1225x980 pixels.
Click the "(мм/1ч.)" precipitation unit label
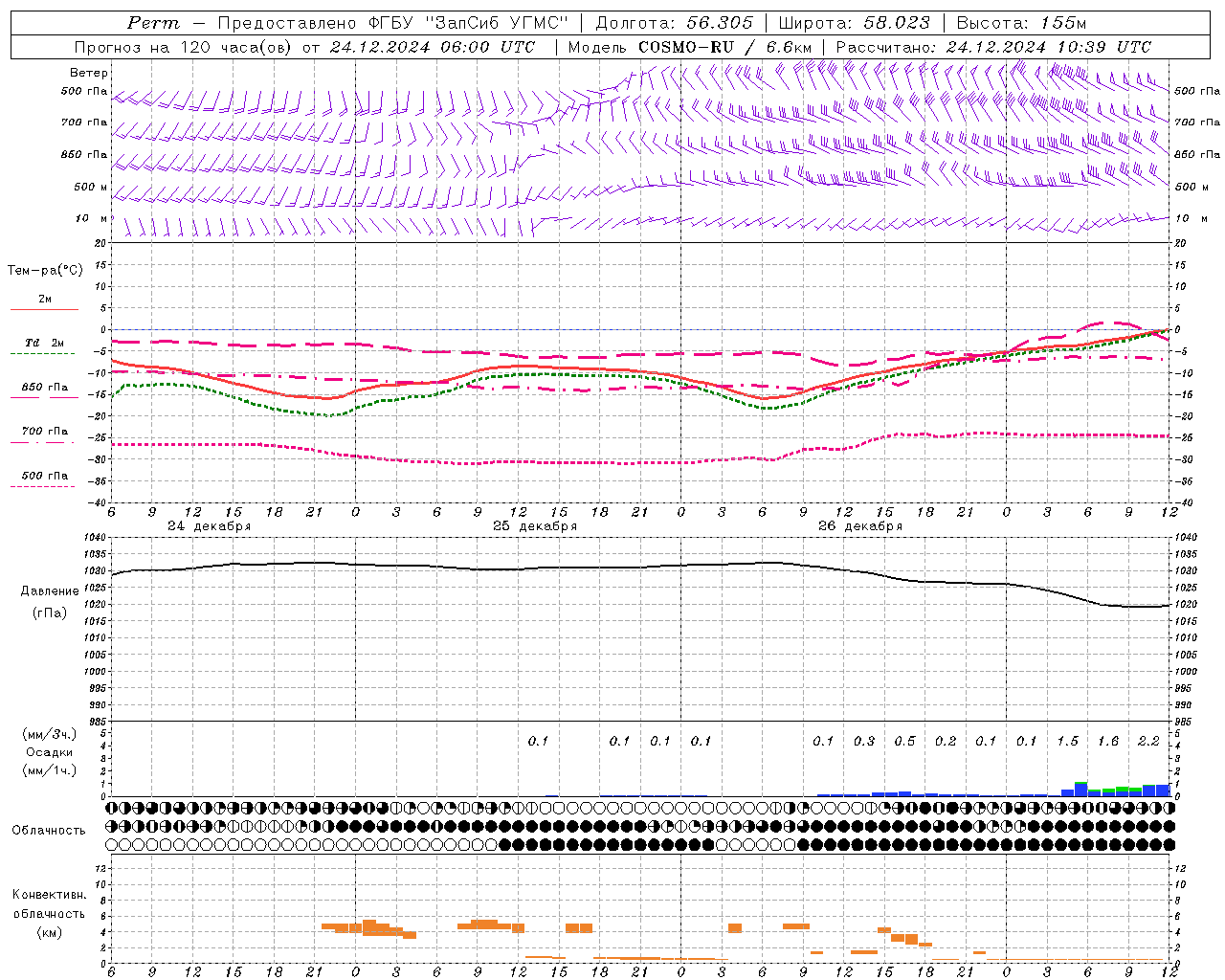50,770
